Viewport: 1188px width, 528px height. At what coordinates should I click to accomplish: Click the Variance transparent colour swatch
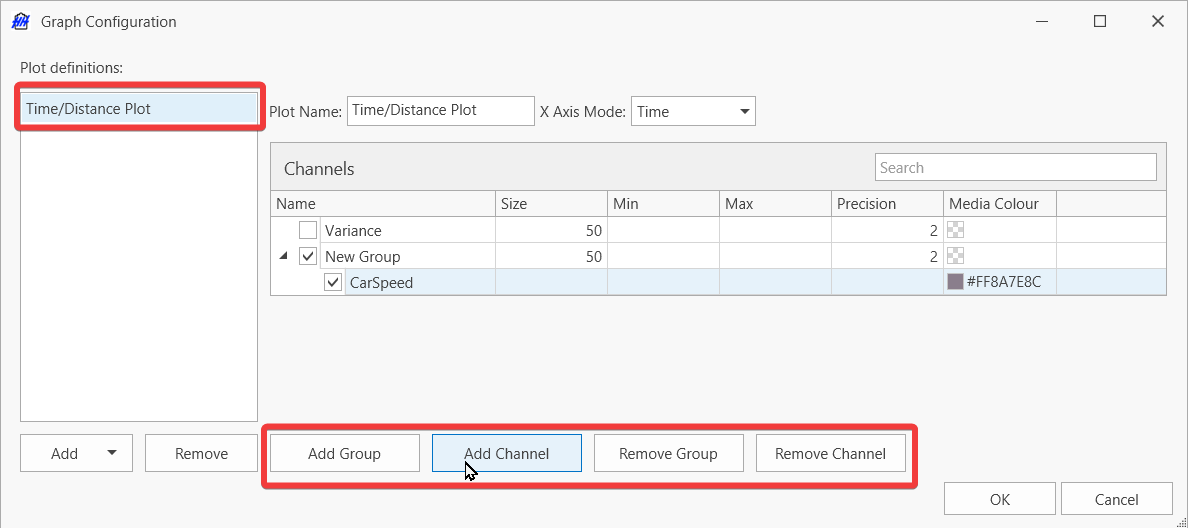click(955, 230)
